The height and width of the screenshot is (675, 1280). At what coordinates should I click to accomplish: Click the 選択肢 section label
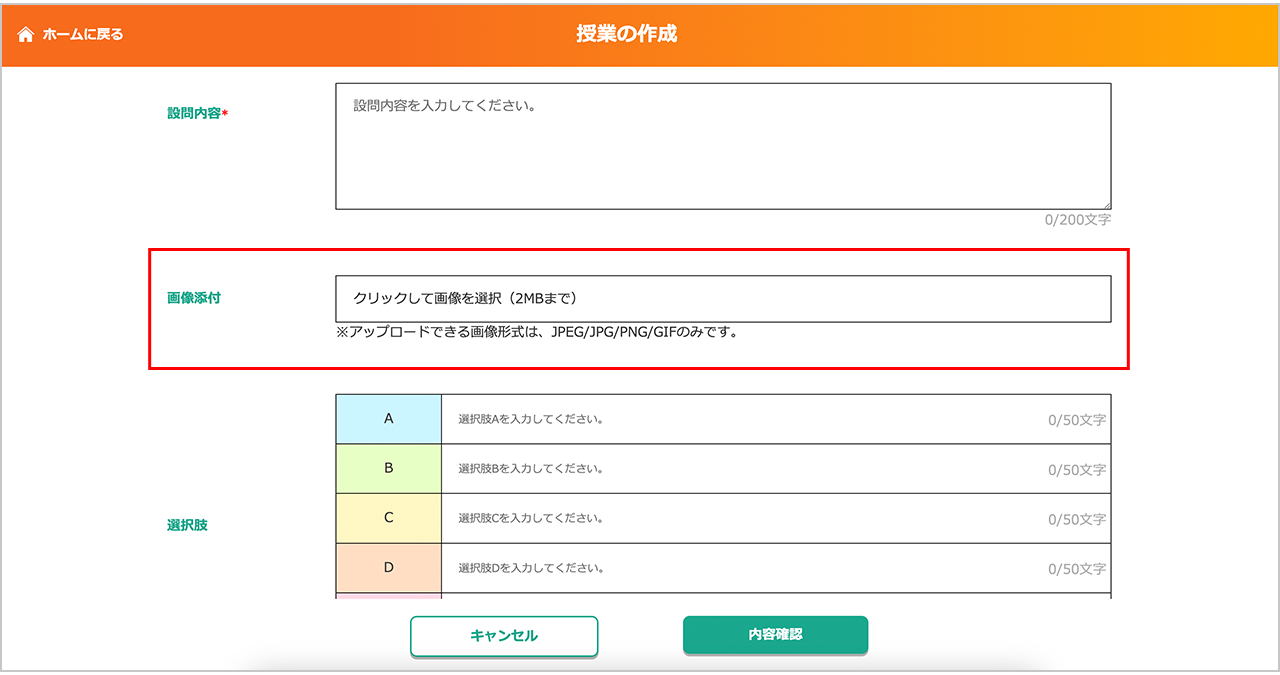coord(187,525)
